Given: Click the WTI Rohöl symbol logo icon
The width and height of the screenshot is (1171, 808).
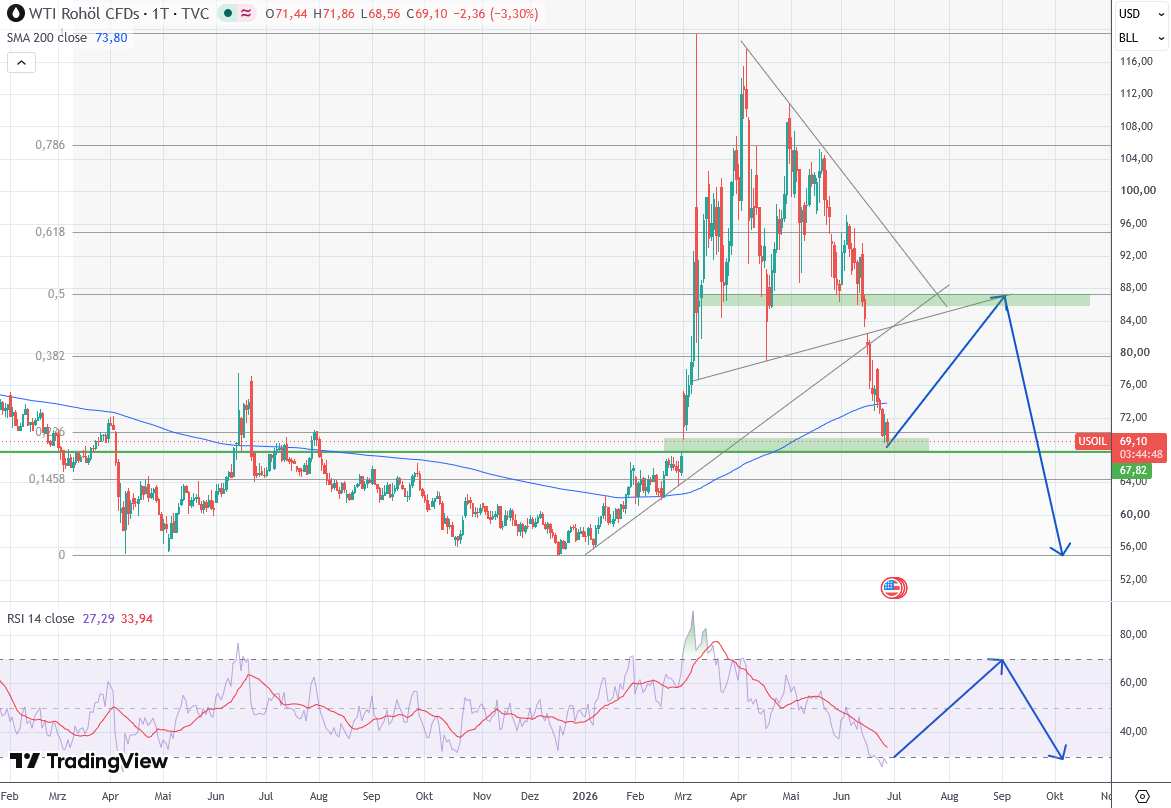Looking at the screenshot, I should click(16, 13).
